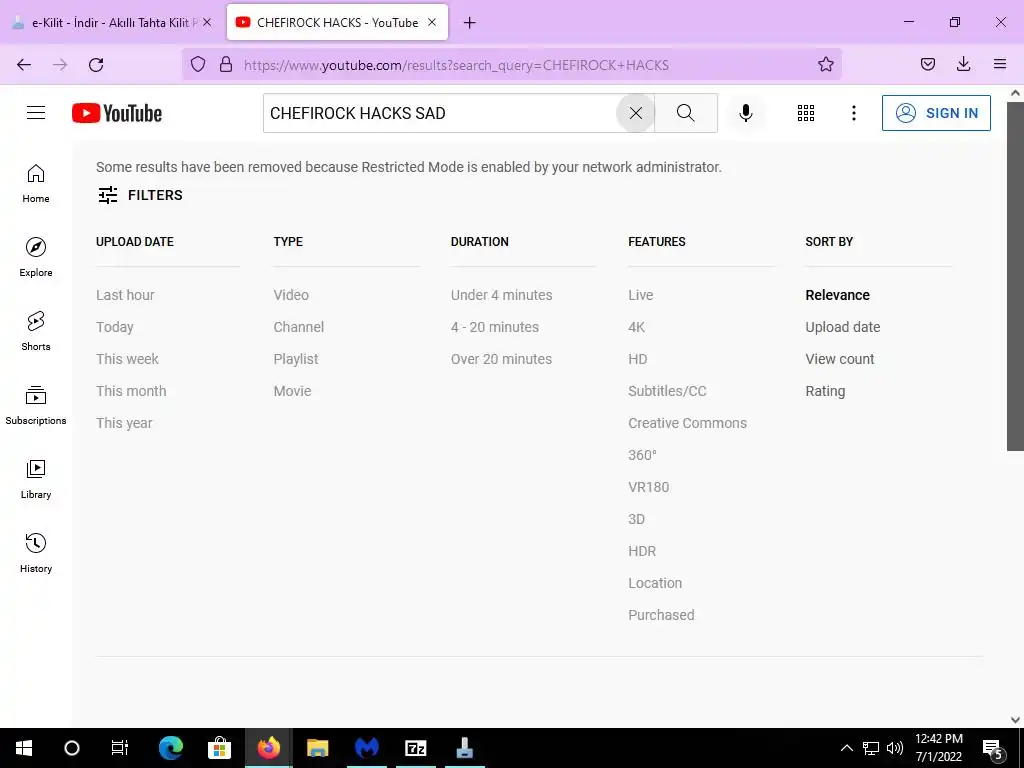Enable the VR180 filter
The image size is (1024, 768).
(648, 487)
